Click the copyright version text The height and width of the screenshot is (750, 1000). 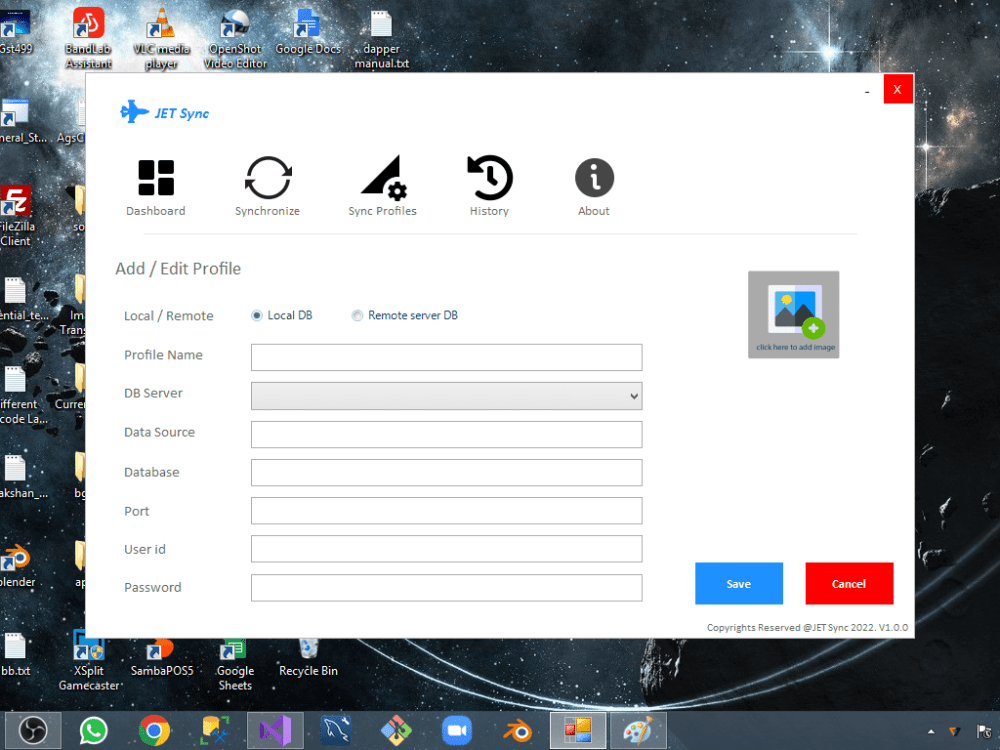(807, 628)
